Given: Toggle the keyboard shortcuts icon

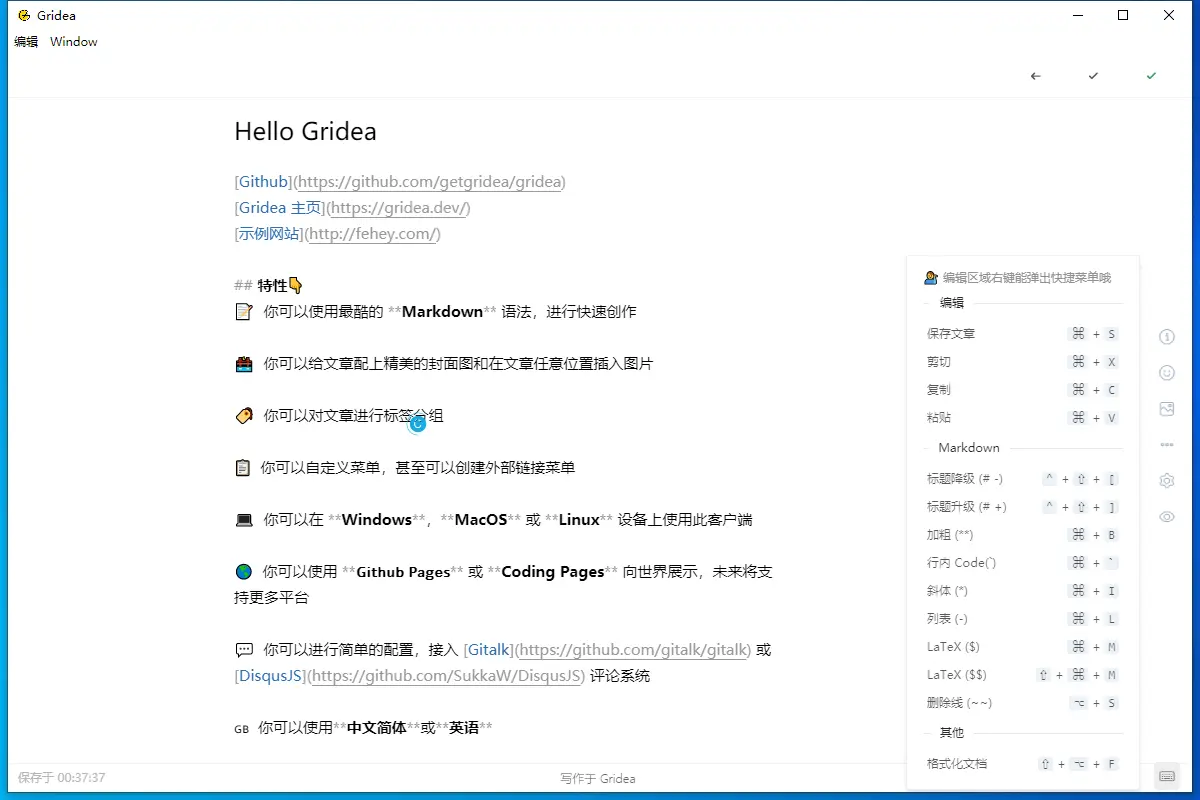Looking at the screenshot, I should 1166,775.
